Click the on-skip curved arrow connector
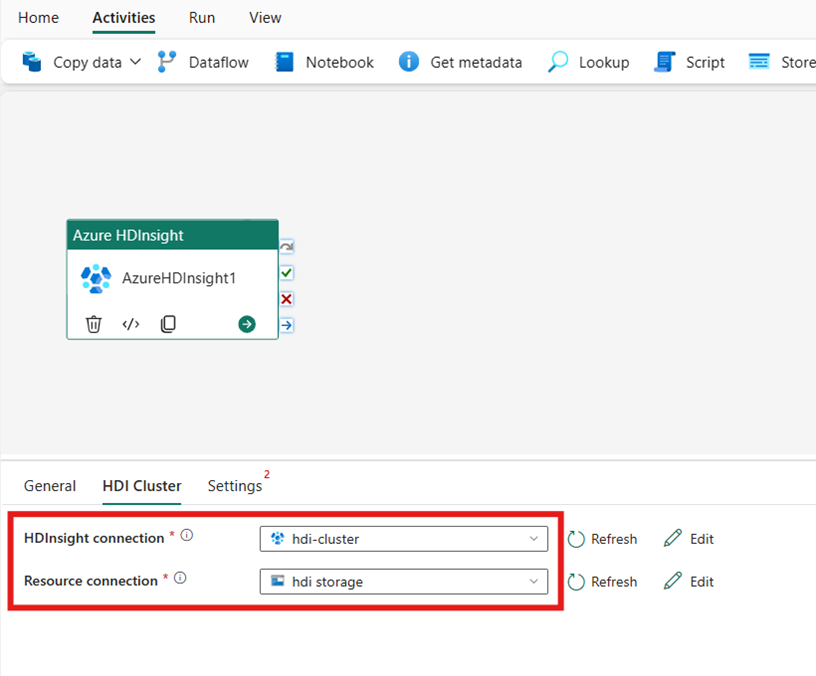This screenshot has height=676, width=816. (x=286, y=246)
